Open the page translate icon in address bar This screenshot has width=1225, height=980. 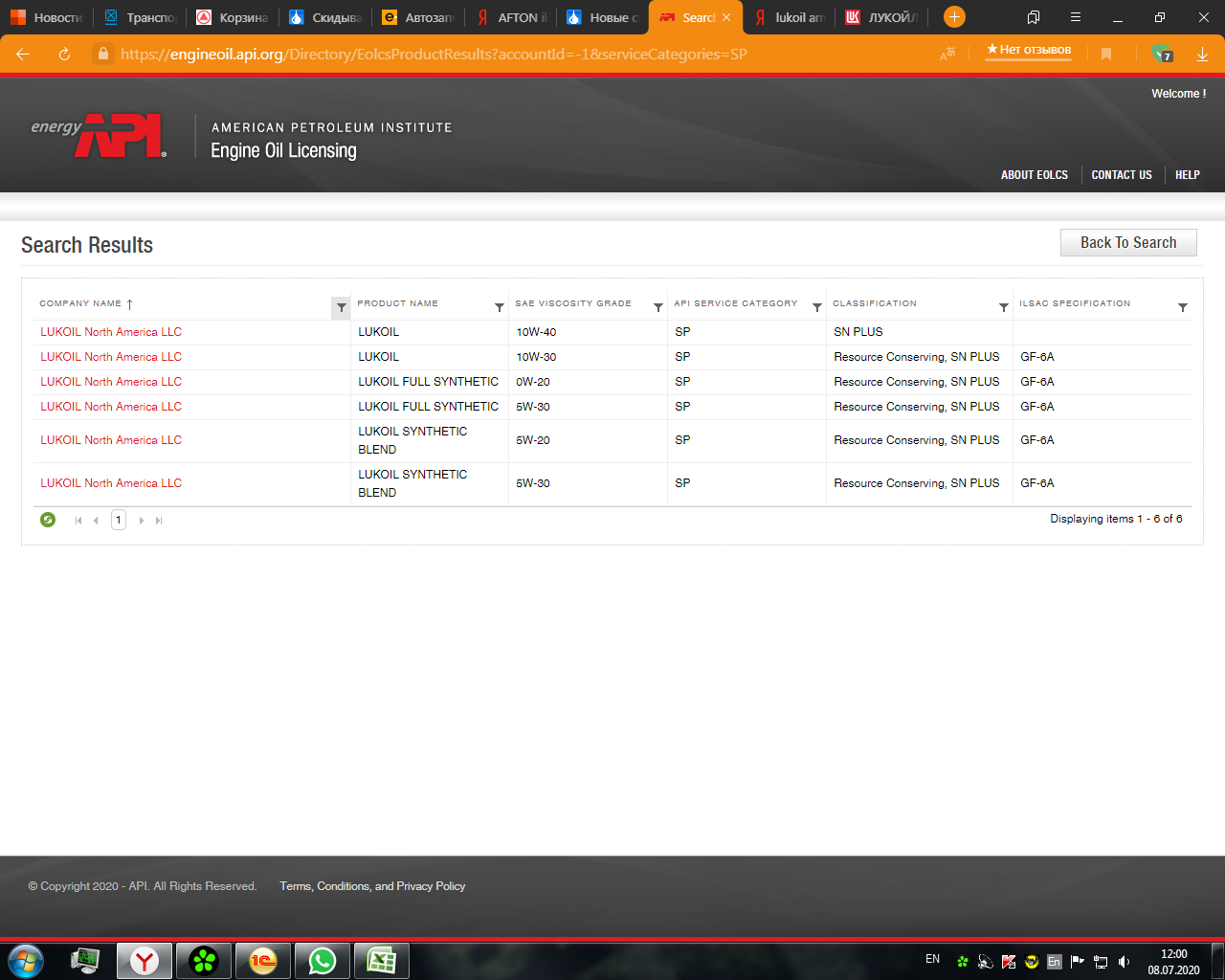pyautogui.click(x=947, y=55)
